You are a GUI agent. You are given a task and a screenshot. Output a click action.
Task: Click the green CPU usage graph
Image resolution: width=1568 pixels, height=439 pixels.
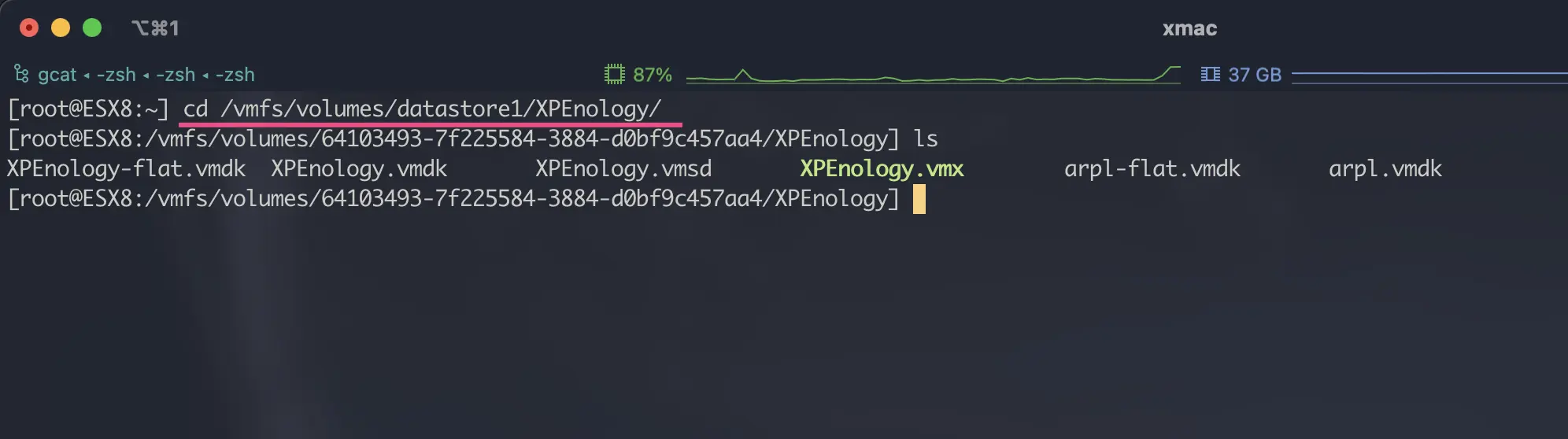[x=933, y=76]
